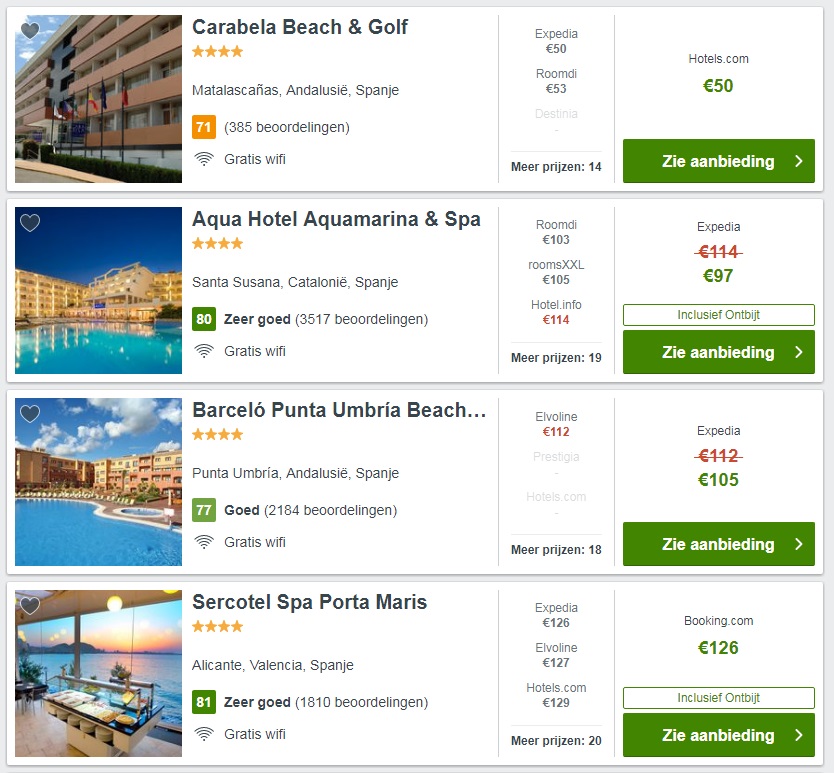Select the rating badge 71 for Carabela

(x=205, y=127)
